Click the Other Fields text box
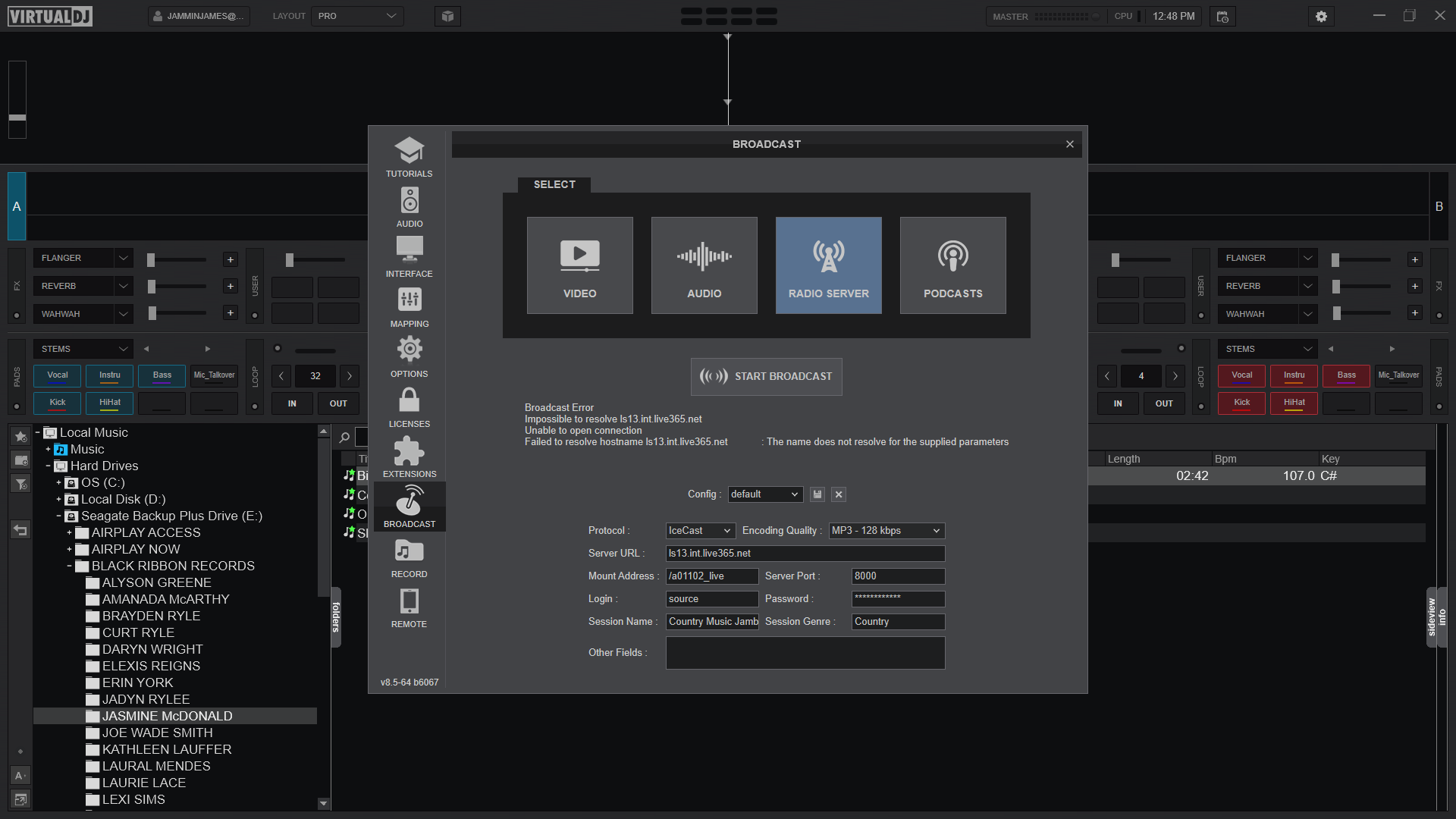The width and height of the screenshot is (1456, 819). pyautogui.click(x=805, y=653)
